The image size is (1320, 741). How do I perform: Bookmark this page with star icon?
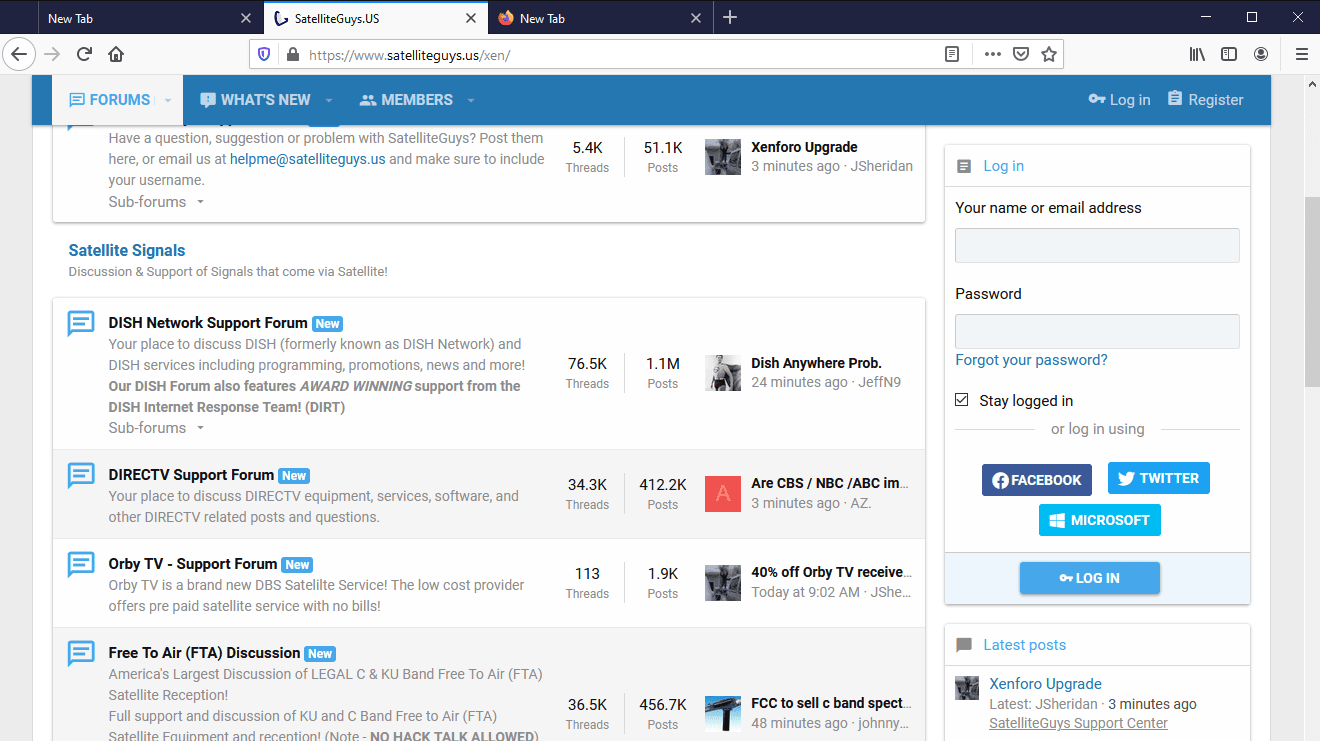[1049, 55]
